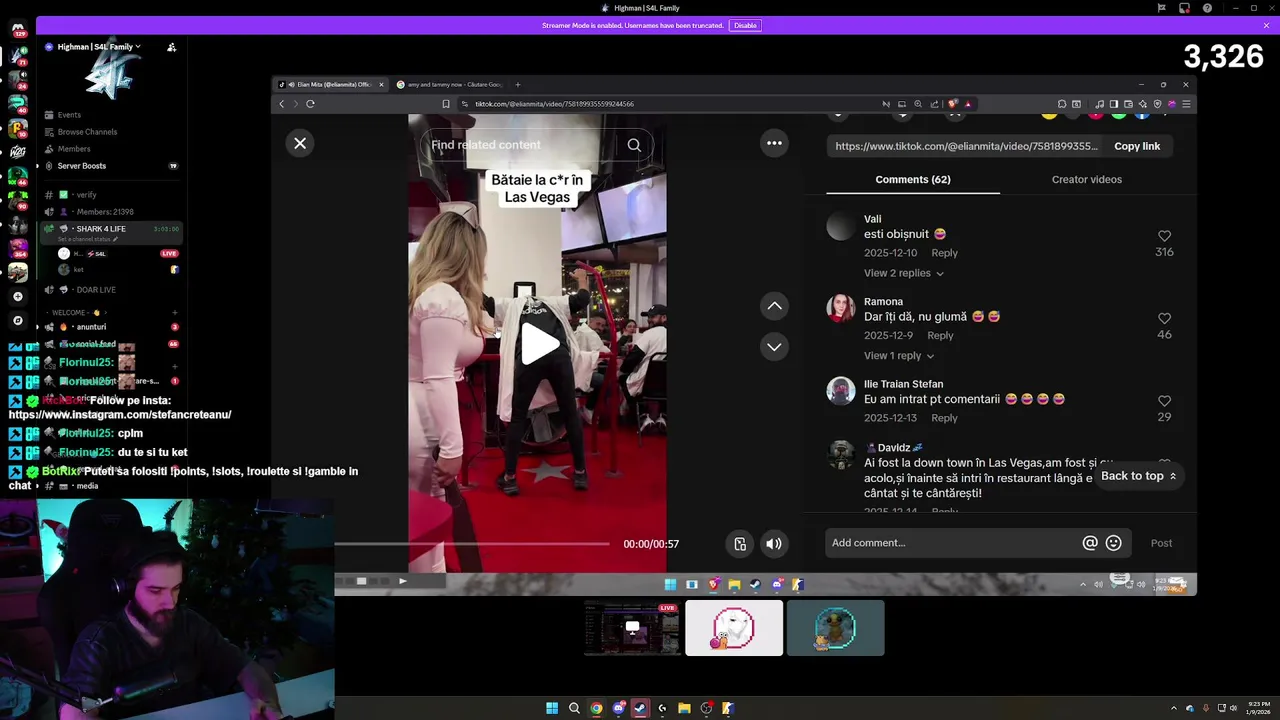Open Browse Channels in the Discord sidebar
This screenshot has width=1280, height=720.
click(x=87, y=132)
